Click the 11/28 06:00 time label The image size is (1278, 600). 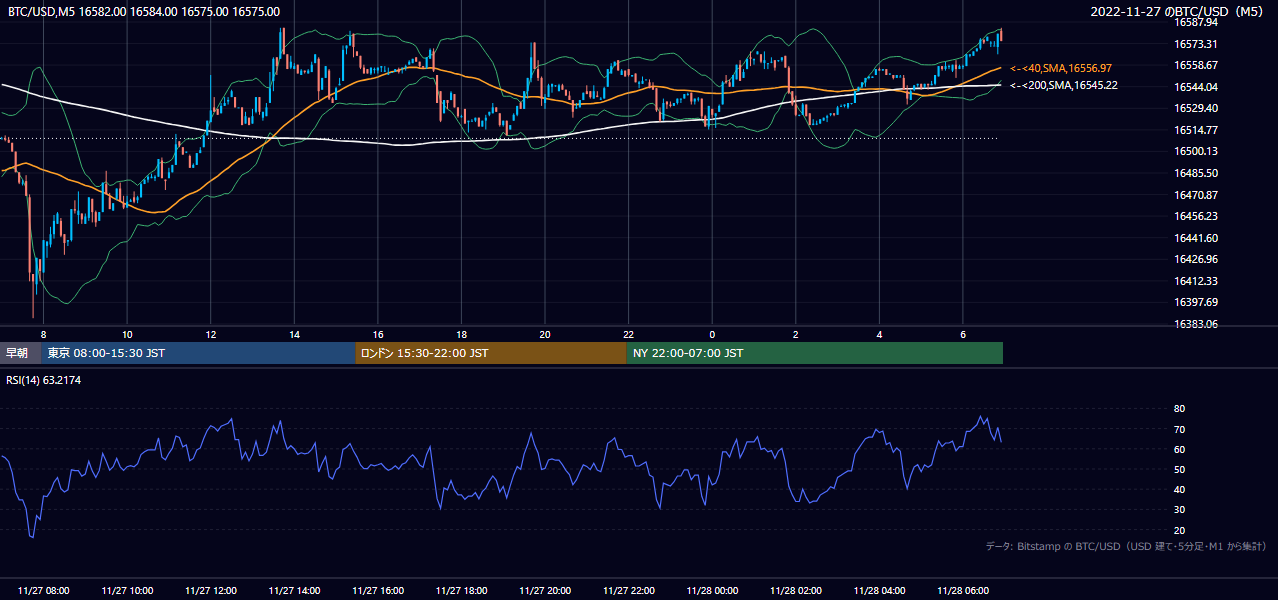[962, 591]
